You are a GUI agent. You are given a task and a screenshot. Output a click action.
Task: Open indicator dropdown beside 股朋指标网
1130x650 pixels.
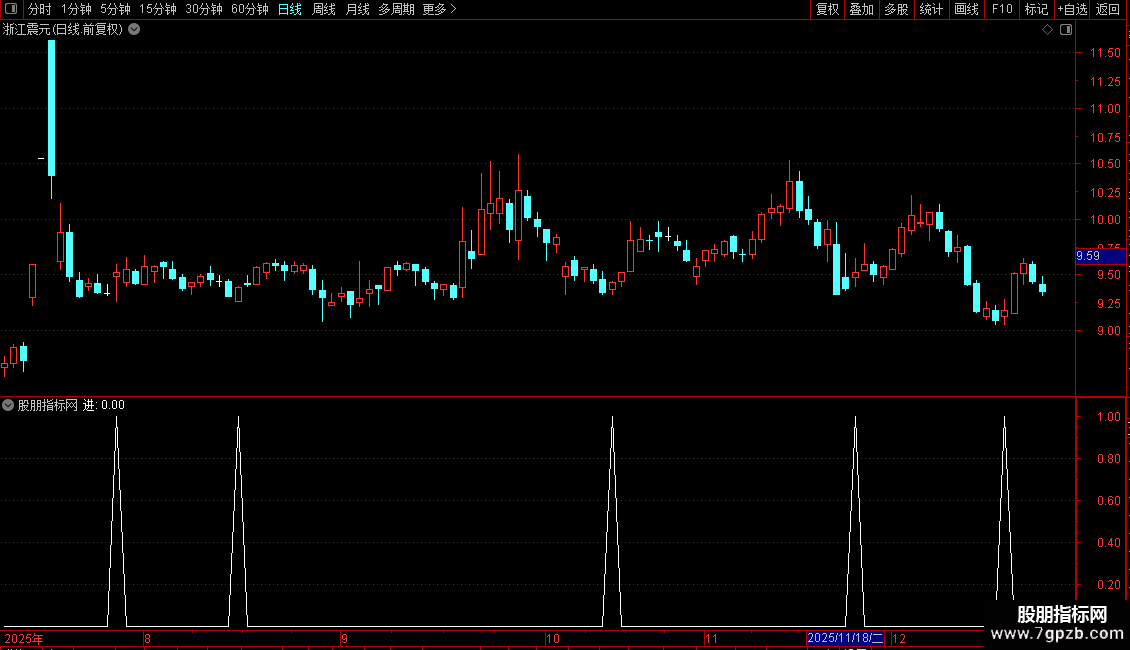click(x=8, y=405)
